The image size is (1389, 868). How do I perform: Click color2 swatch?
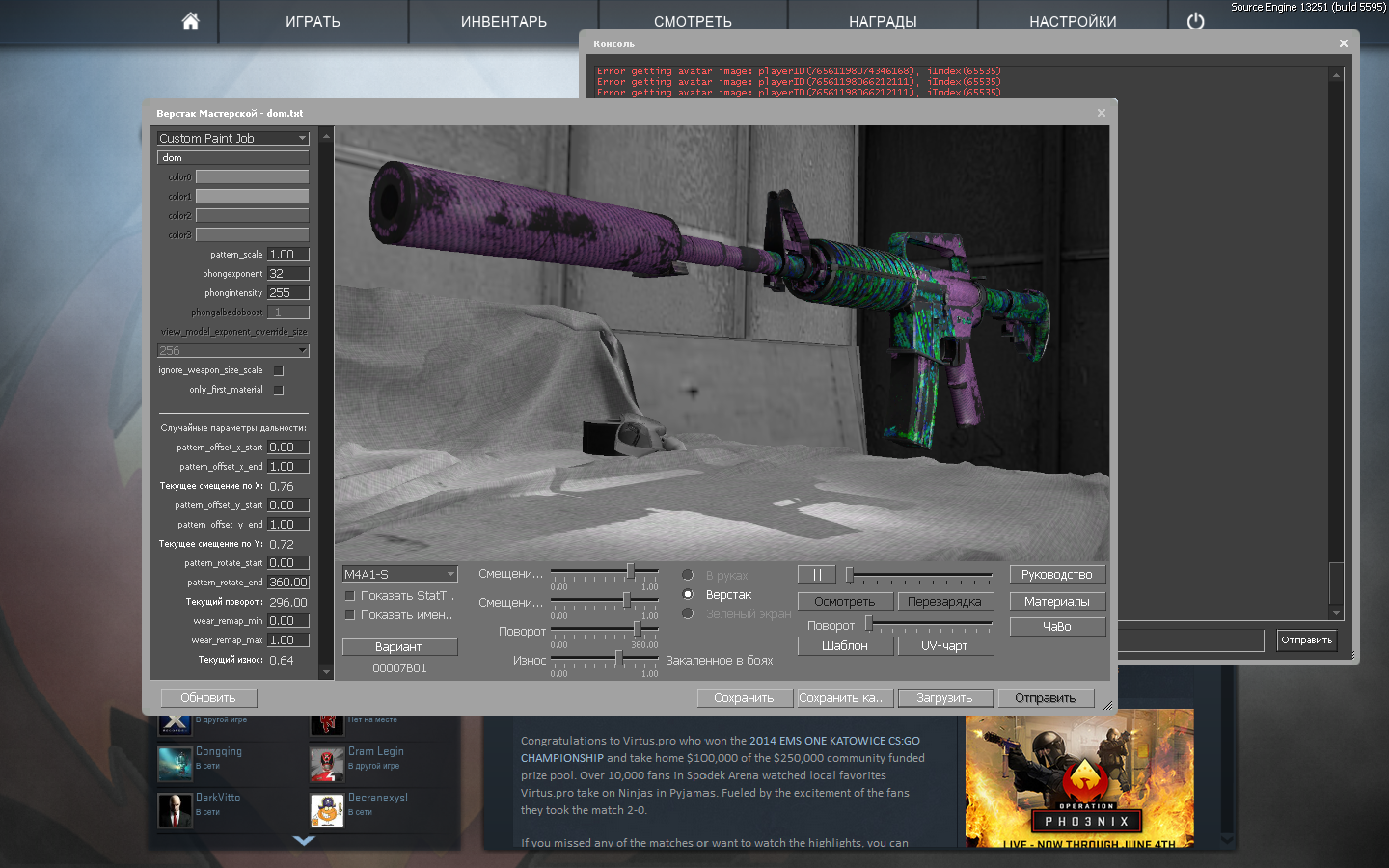coord(253,215)
